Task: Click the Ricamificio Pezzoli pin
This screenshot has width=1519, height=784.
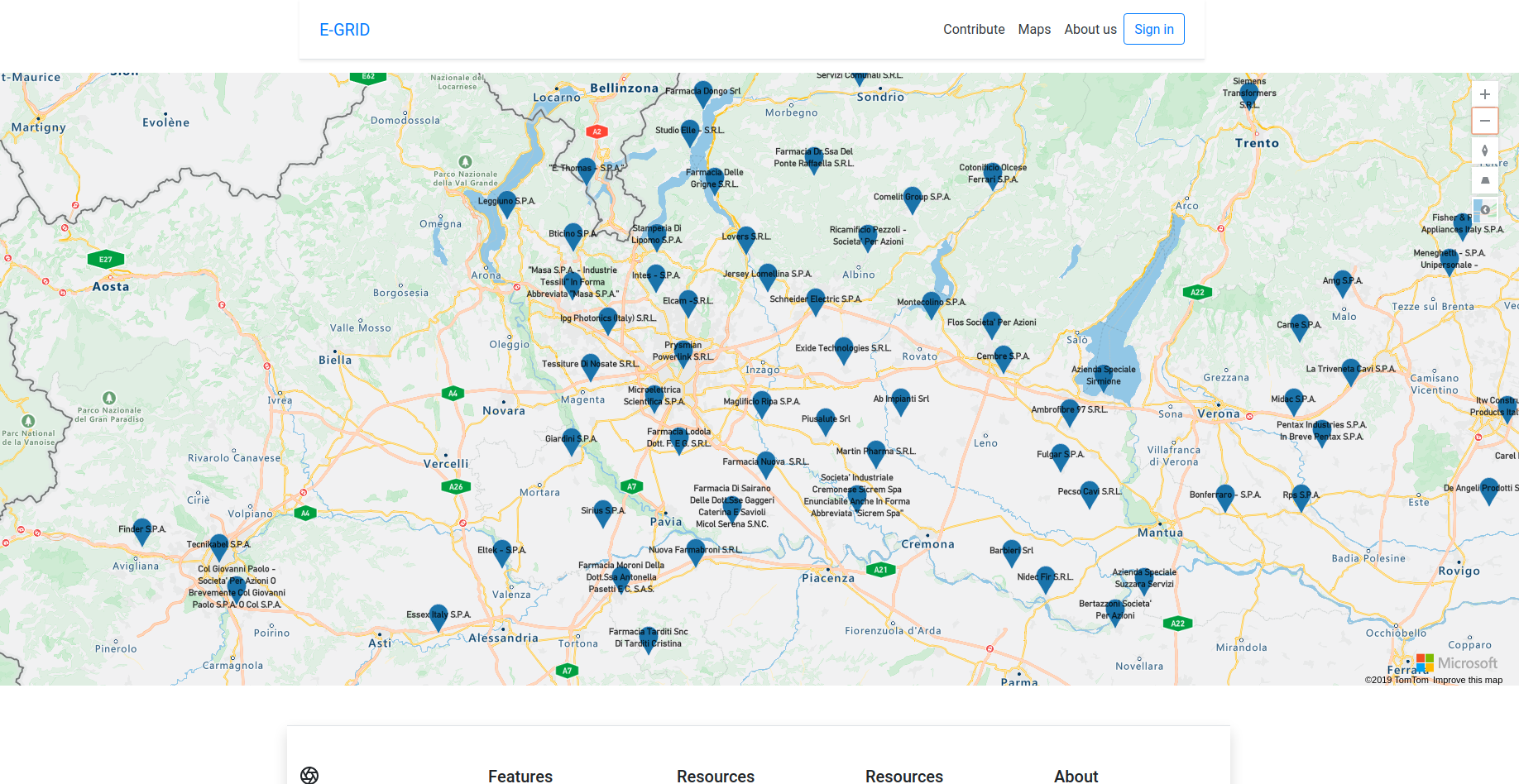Action: tap(869, 238)
